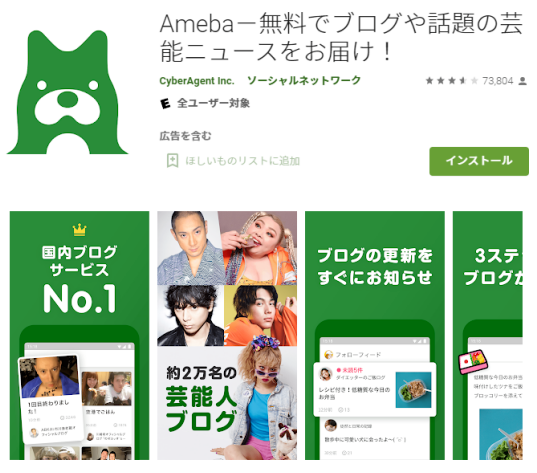Click the app title starting with Ameba
Image resolution: width=537 pixels, height=473 pixels.
pyautogui.click(x=341, y=37)
